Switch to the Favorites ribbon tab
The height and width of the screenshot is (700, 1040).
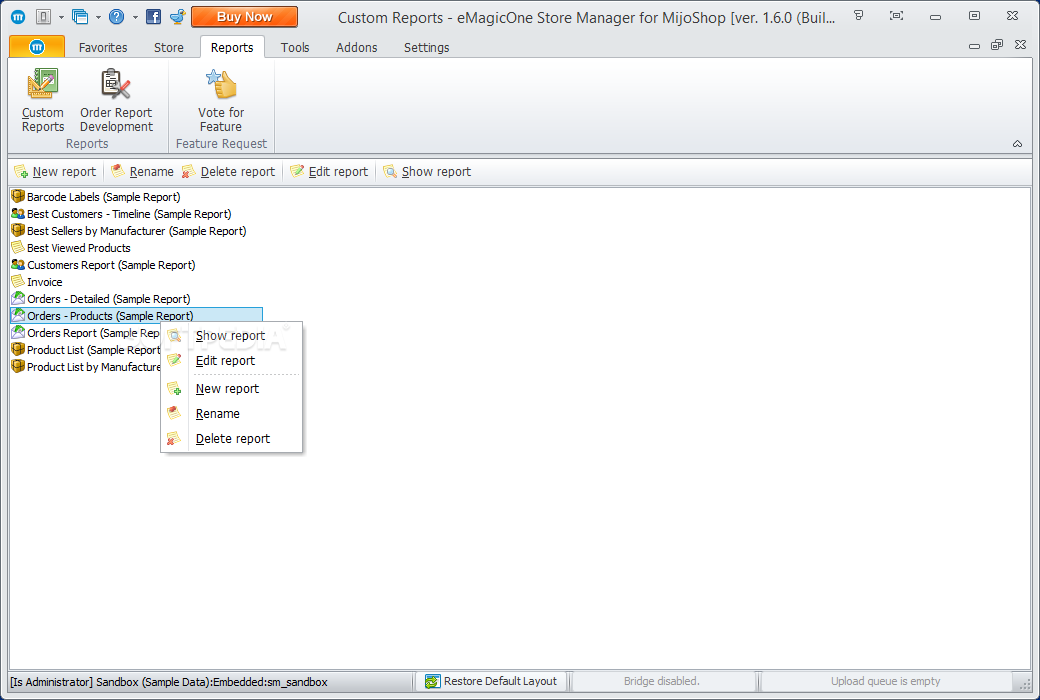point(103,48)
